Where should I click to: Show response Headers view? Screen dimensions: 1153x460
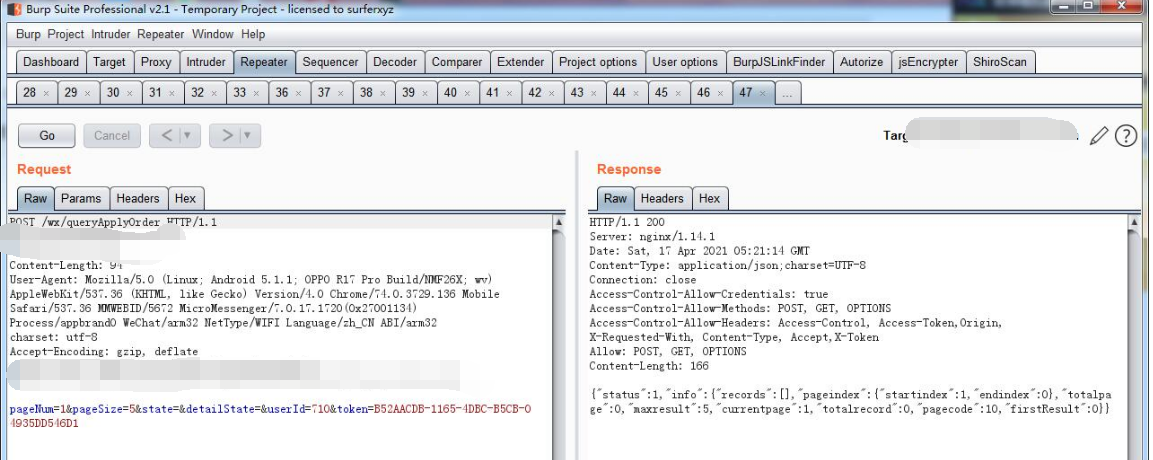click(662, 198)
